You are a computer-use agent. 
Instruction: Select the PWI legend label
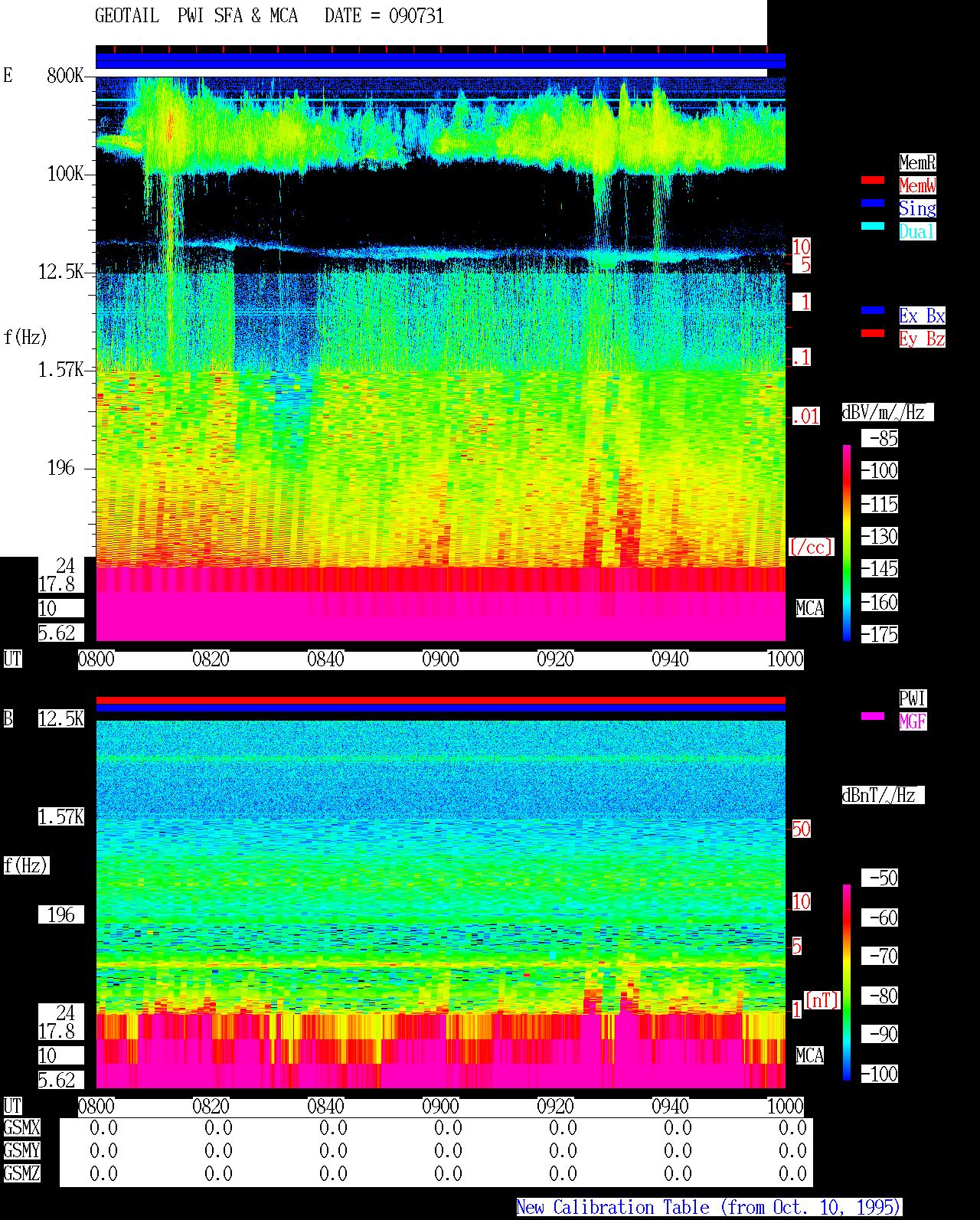point(913,698)
